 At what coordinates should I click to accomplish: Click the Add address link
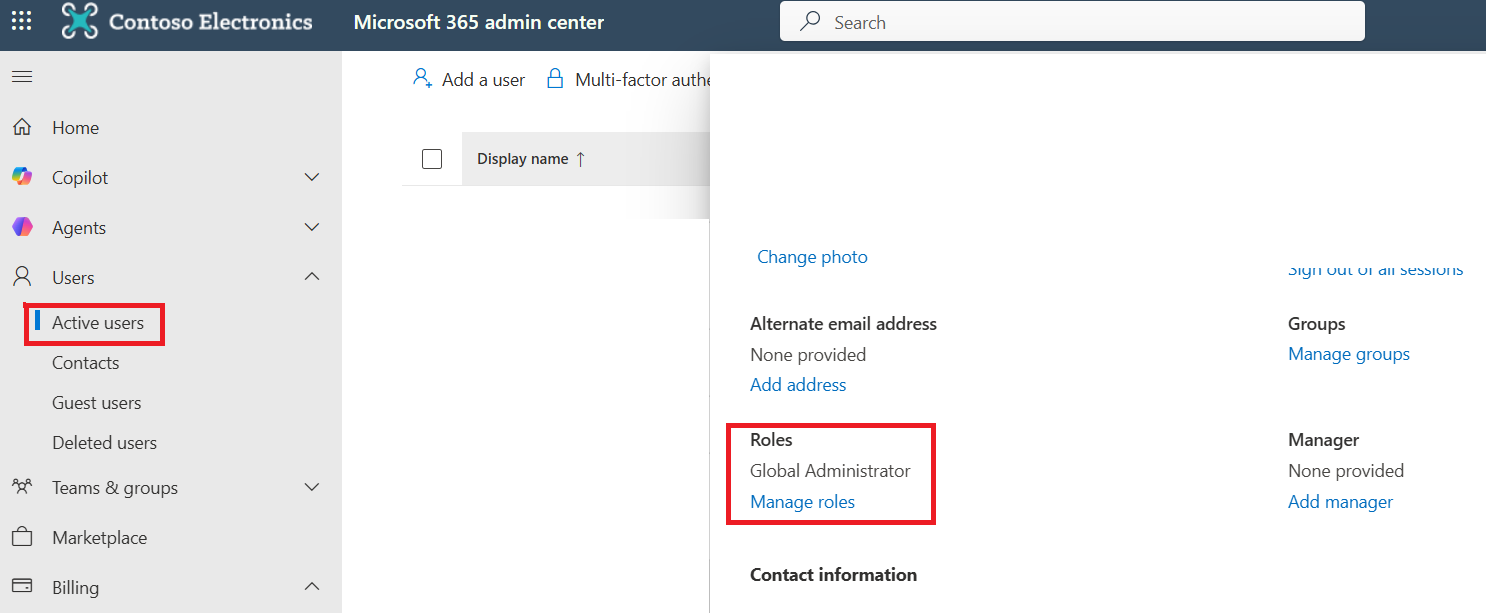[798, 385]
